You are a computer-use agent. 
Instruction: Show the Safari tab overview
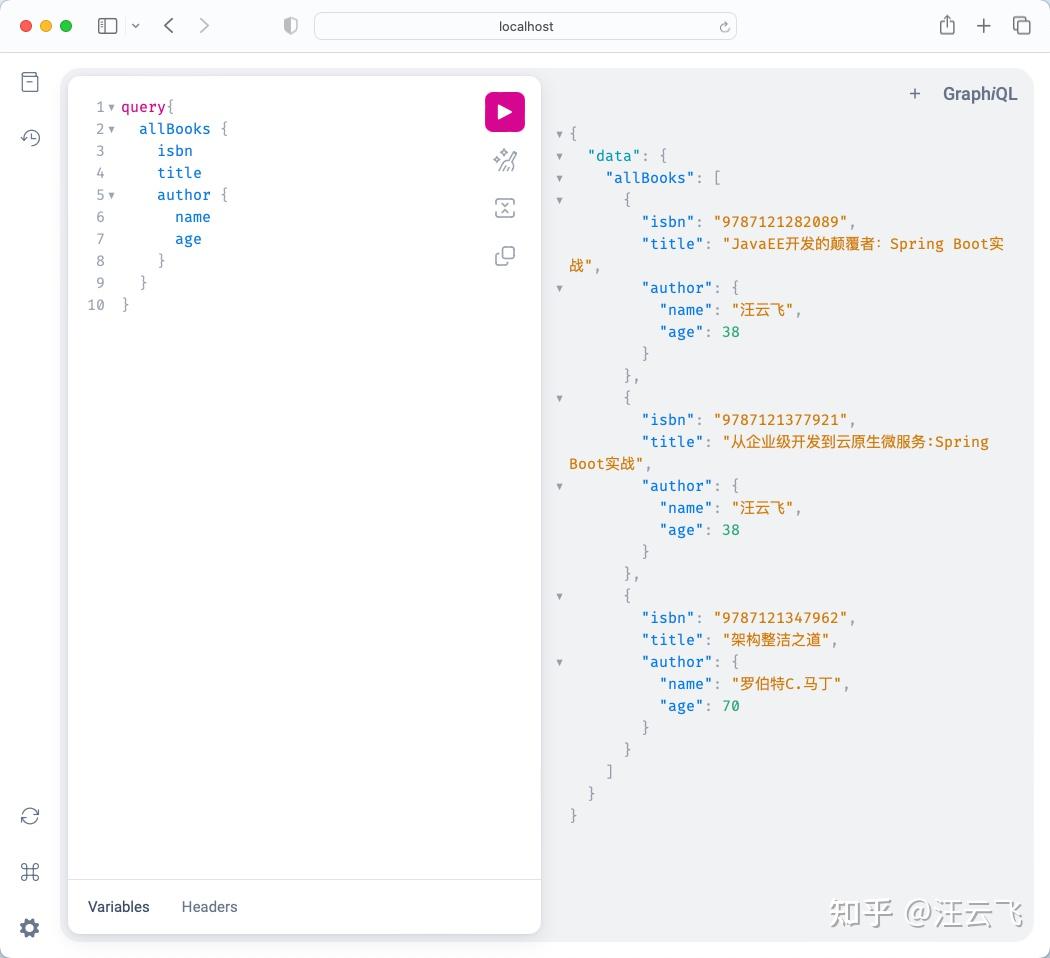[x=1022, y=26]
